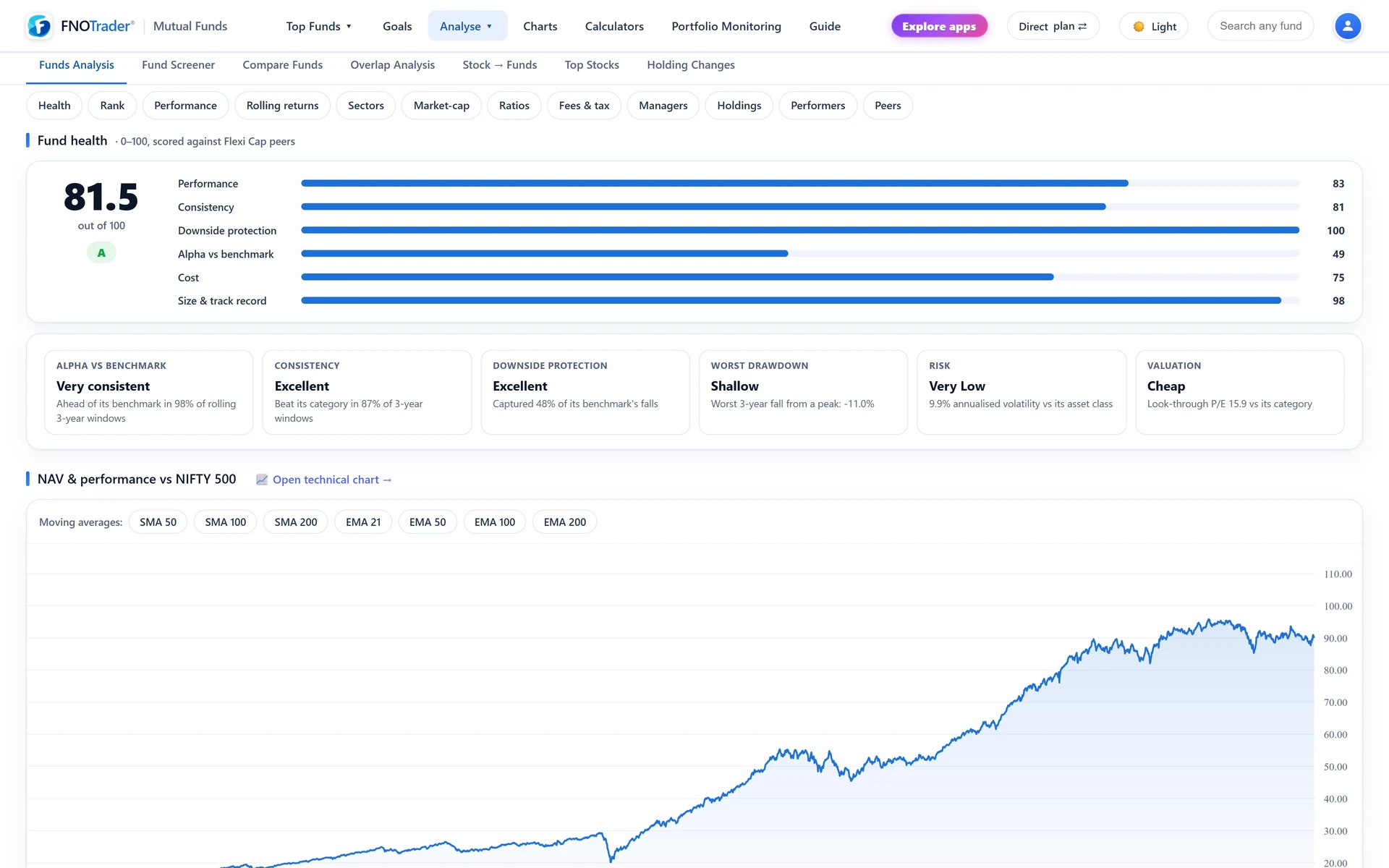This screenshot has width=1389, height=868.
Task: Click the 81.5 fund health score
Action: (x=101, y=197)
